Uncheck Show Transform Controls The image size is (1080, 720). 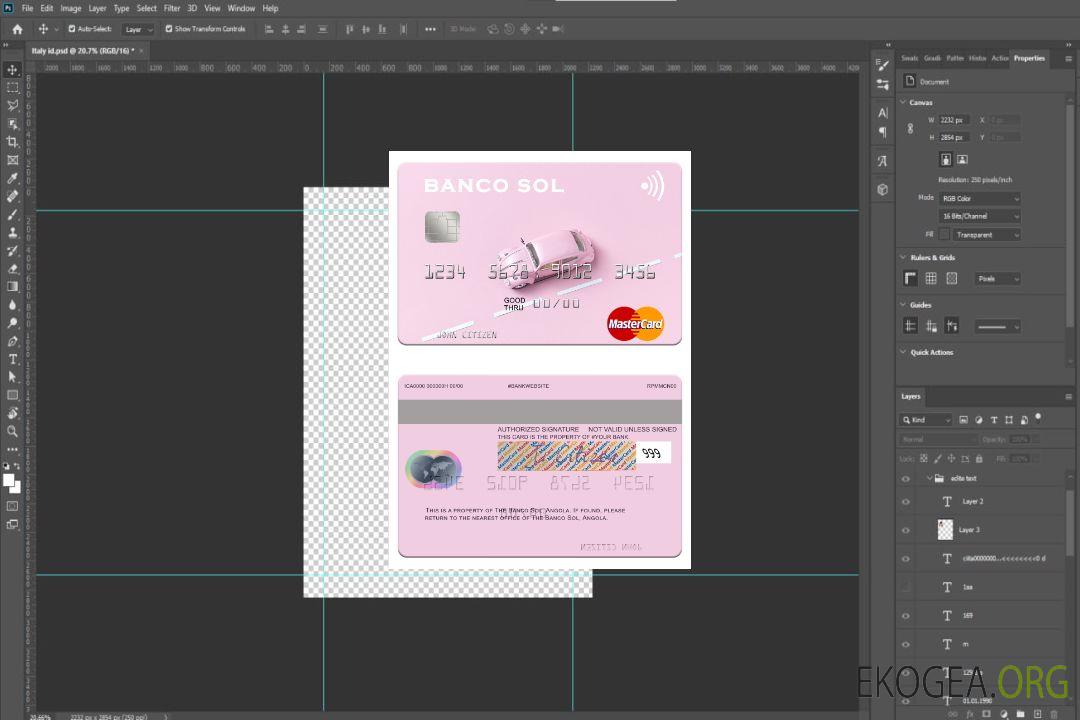click(169, 29)
